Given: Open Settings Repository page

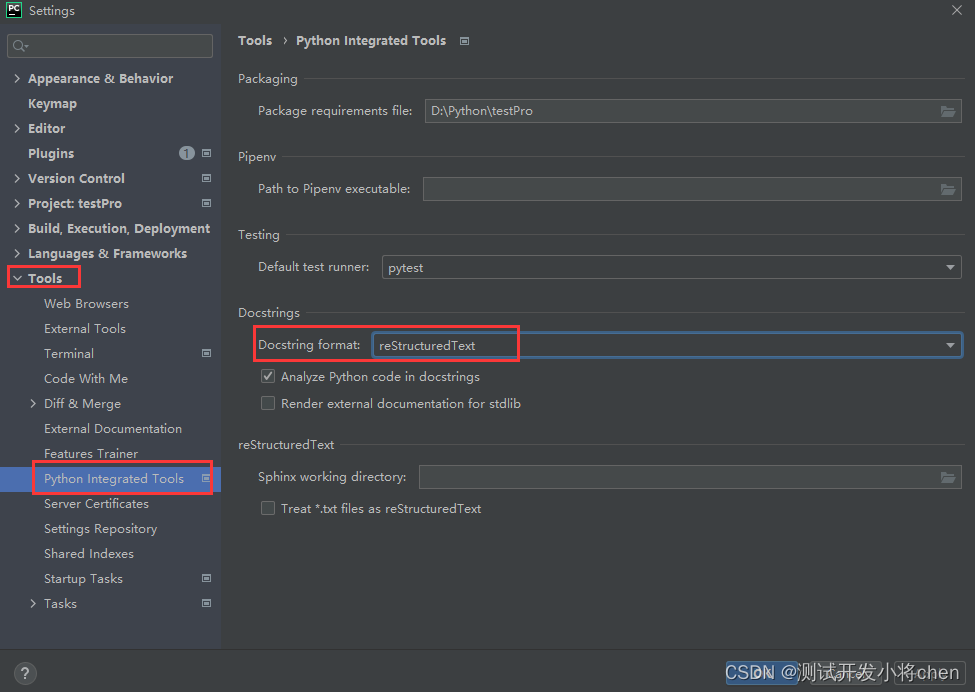Looking at the screenshot, I should [101, 528].
